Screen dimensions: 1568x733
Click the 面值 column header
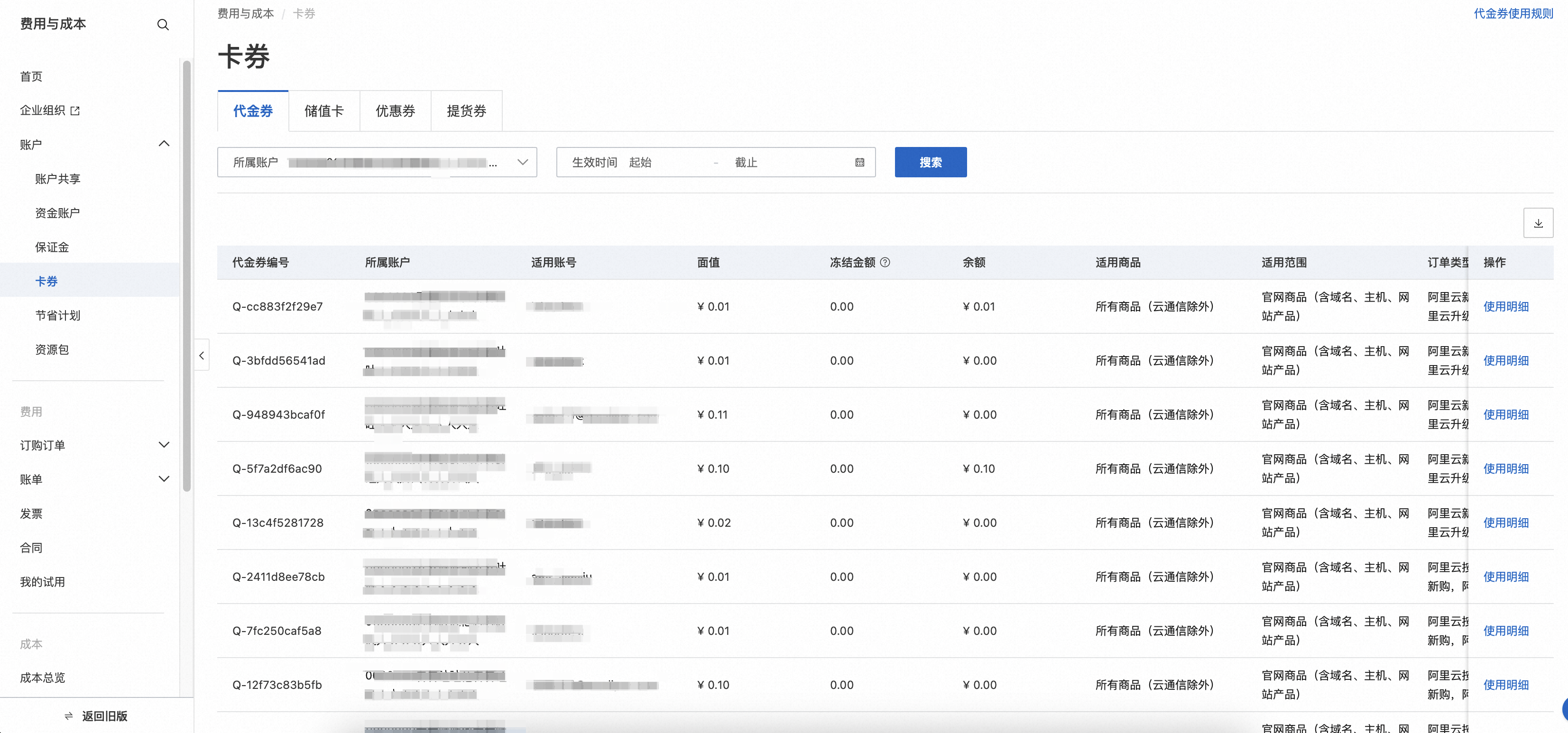708,262
